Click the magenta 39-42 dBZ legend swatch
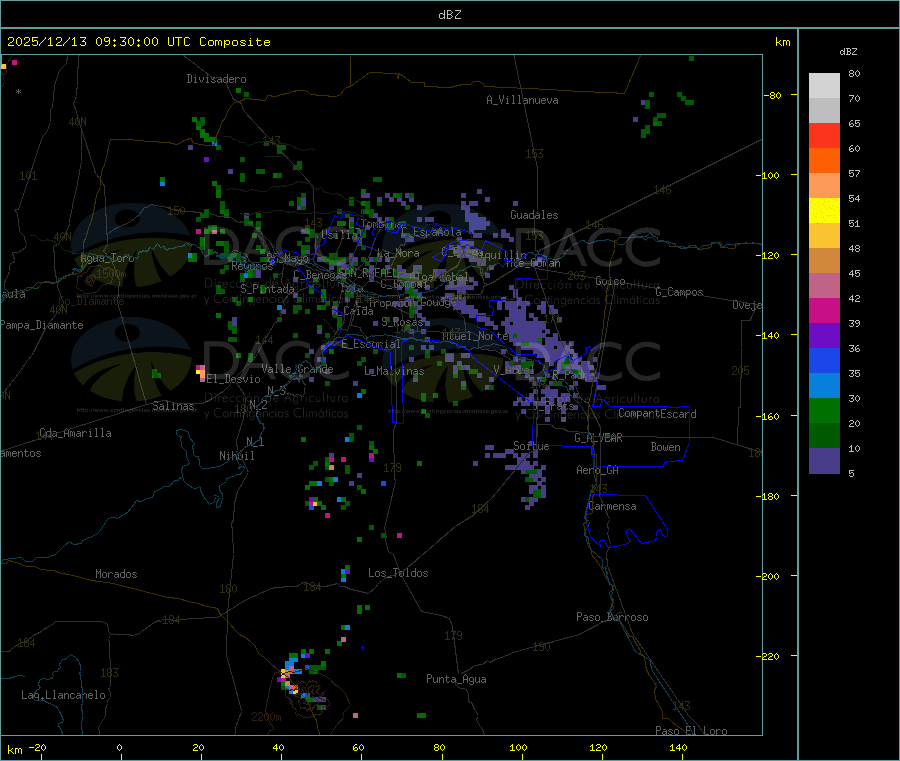The height and width of the screenshot is (761, 900). click(824, 310)
